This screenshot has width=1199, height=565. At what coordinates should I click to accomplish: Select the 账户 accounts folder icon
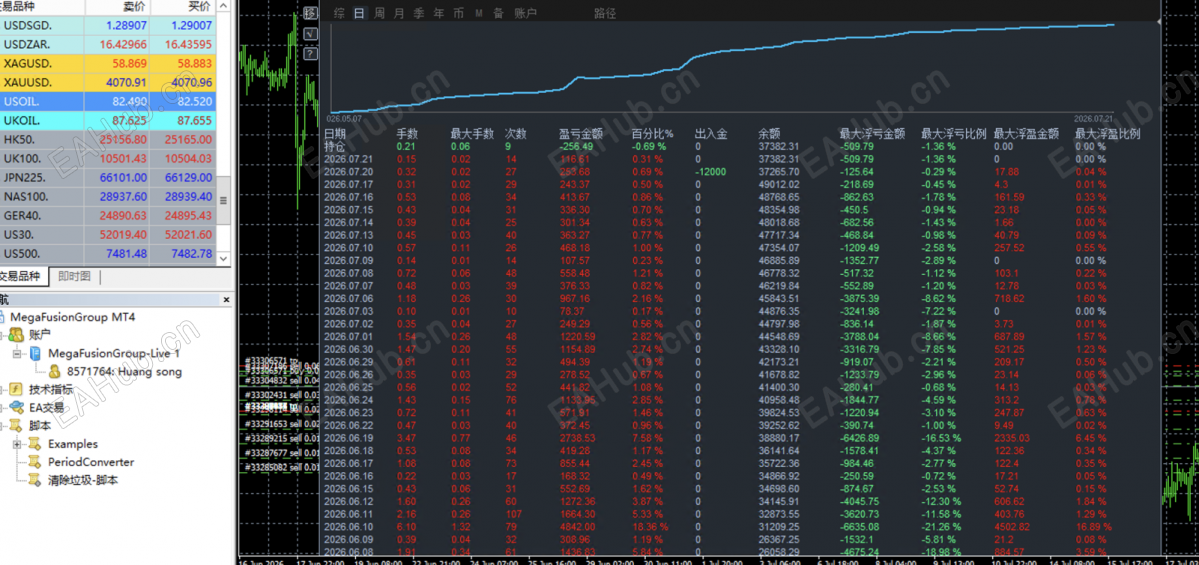click(15, 335)
